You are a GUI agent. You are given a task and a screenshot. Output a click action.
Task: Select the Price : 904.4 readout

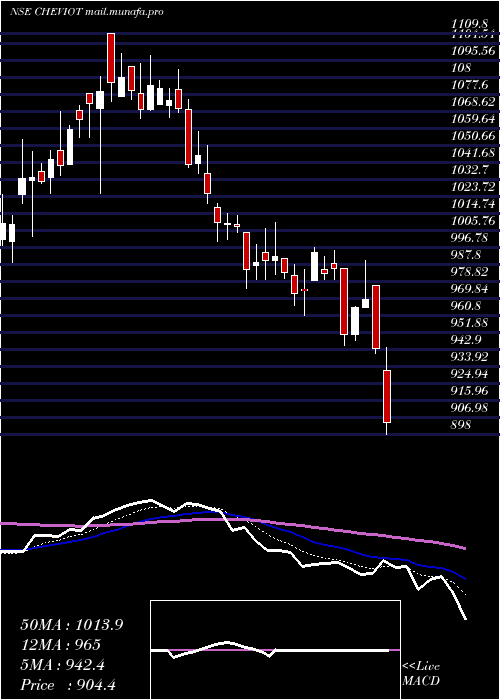68,685
